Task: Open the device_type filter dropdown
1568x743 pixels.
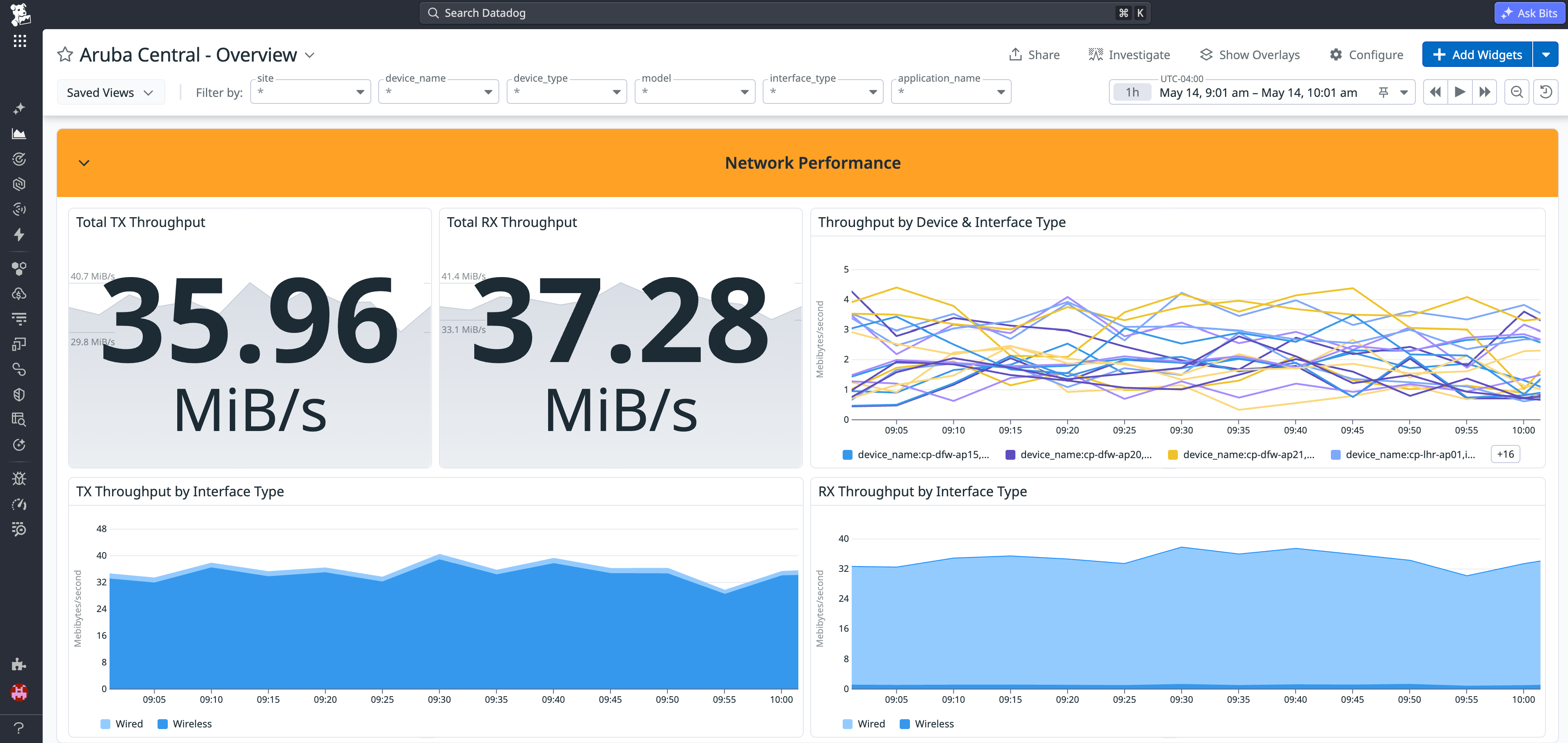Action: 567,92
